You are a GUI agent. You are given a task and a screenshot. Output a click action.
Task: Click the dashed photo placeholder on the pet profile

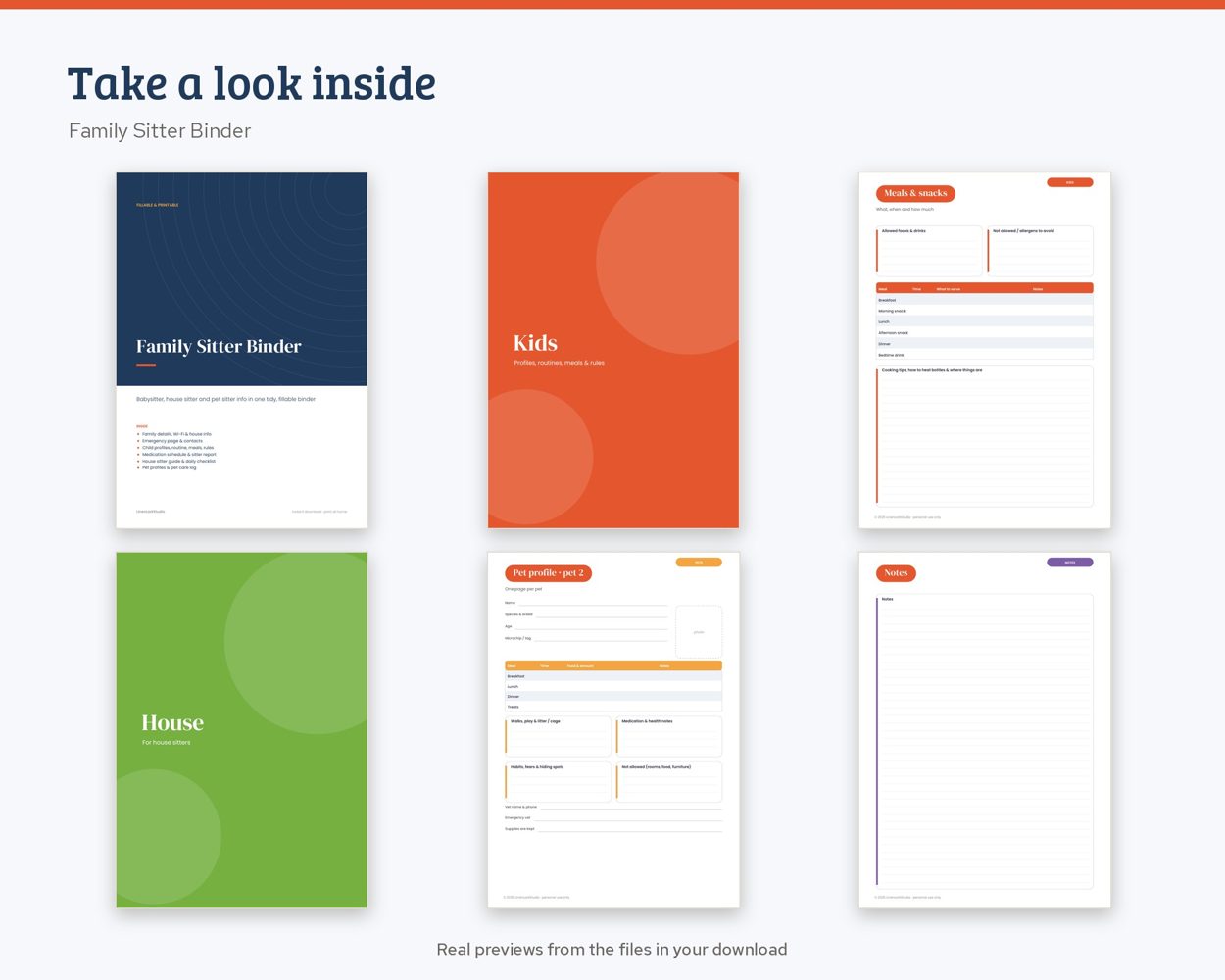click(x=699, y=631)
